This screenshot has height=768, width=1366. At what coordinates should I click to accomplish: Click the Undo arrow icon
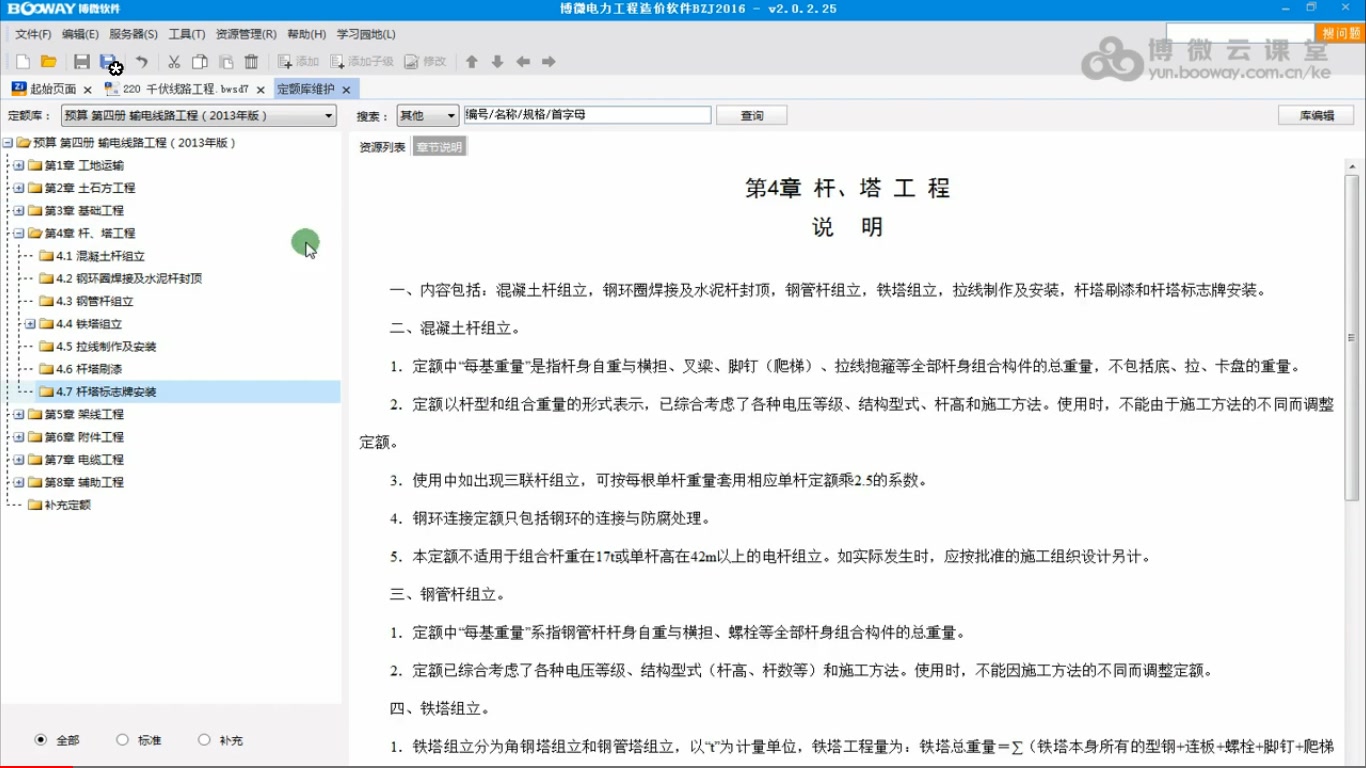[142, 62]
